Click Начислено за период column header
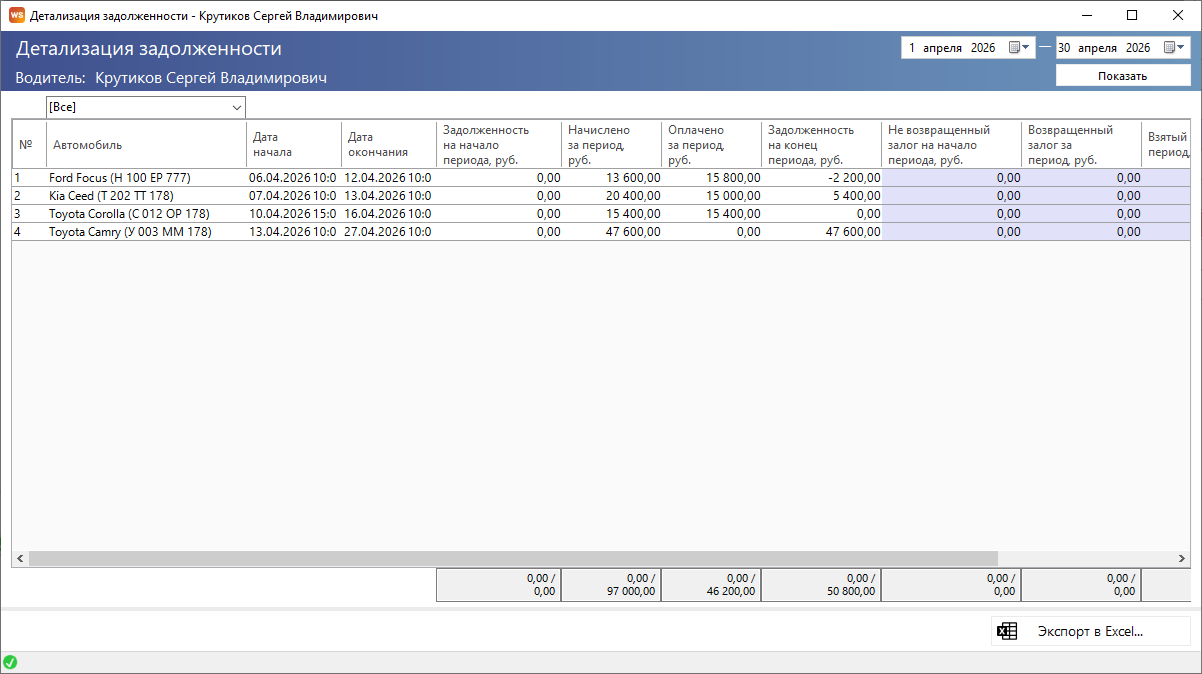1202x674 pixels. [x=612, y=144]
